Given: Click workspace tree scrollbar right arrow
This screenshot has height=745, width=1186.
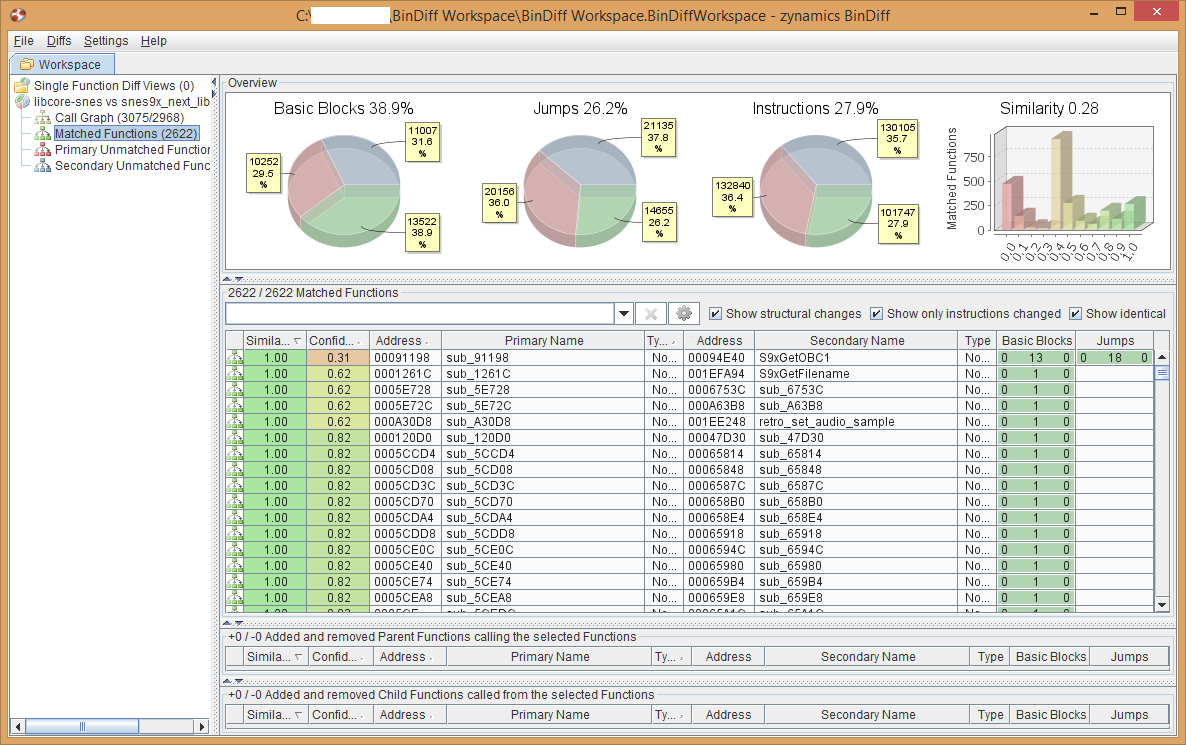Looking at the screenshot, I should (x=201, y=726).
